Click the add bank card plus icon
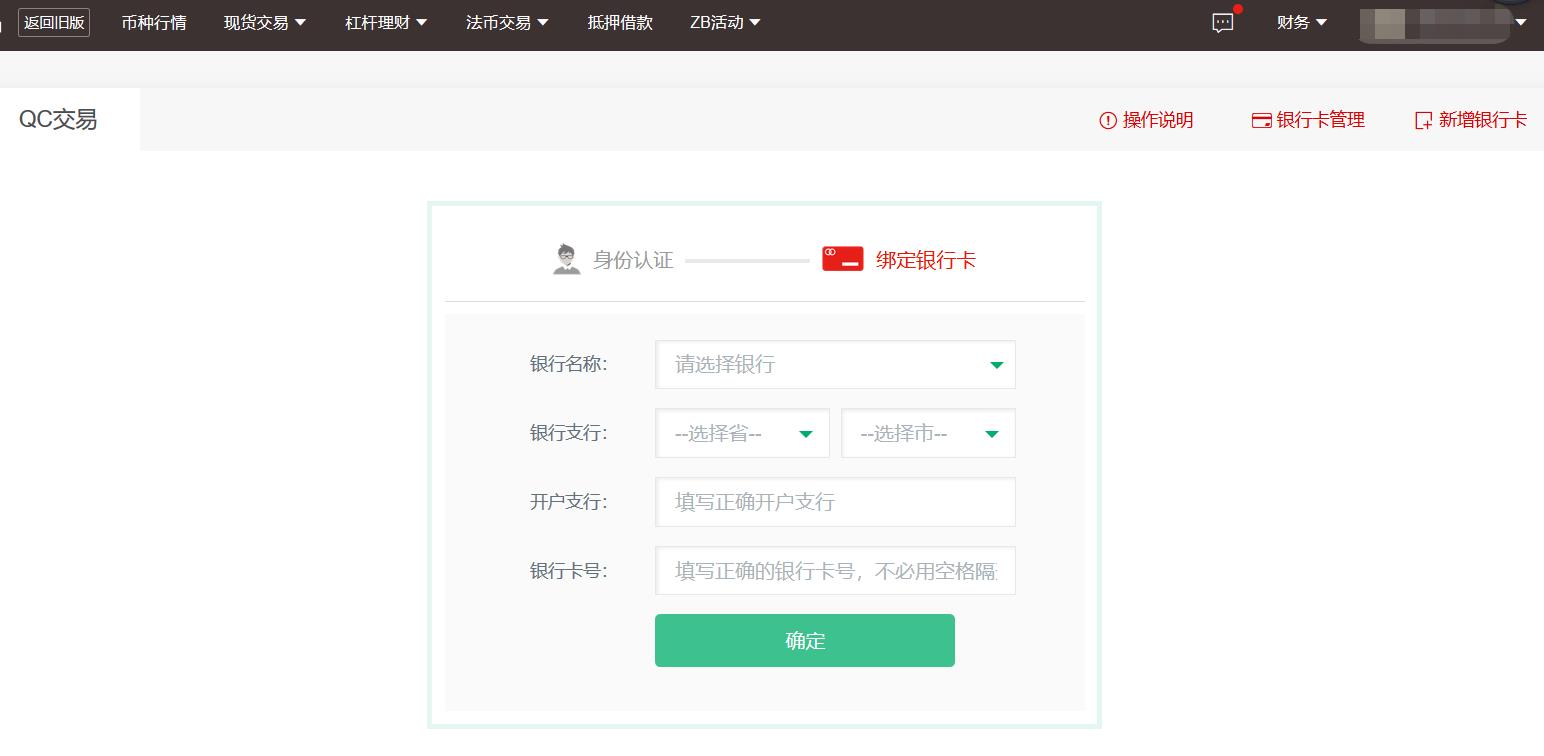 click(x=1423, y=120)
